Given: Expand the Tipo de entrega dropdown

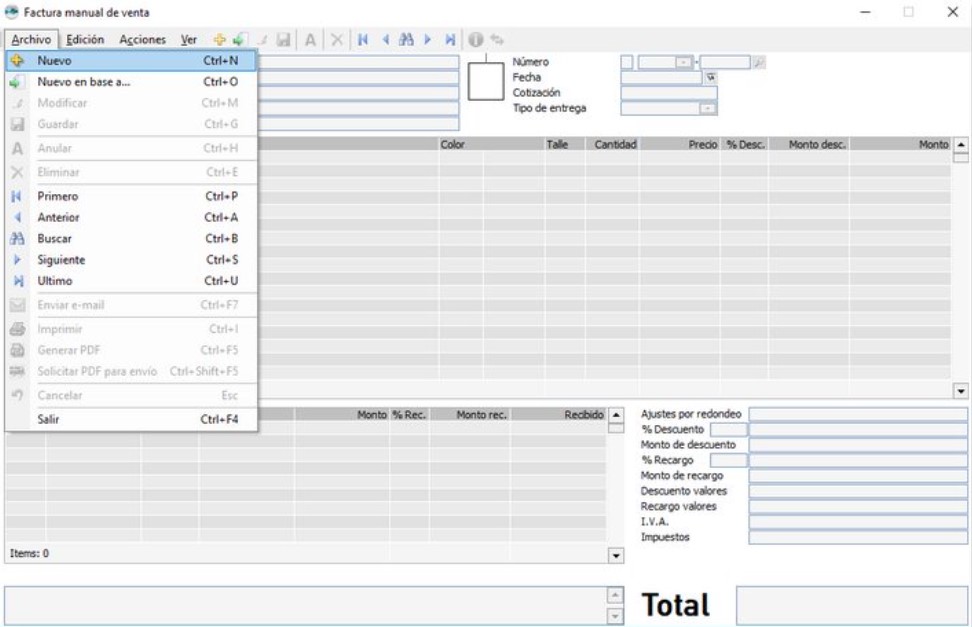Looking at the screenshot, I should coord(708,108).
